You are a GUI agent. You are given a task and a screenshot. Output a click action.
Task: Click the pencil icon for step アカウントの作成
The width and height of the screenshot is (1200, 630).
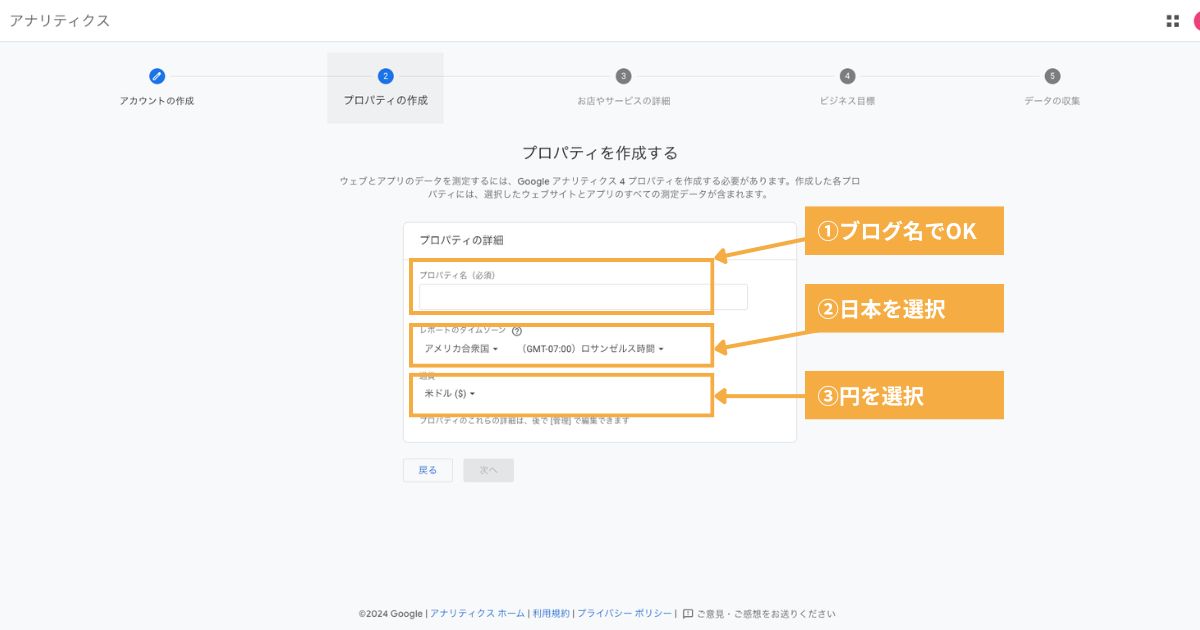(157, 76)
